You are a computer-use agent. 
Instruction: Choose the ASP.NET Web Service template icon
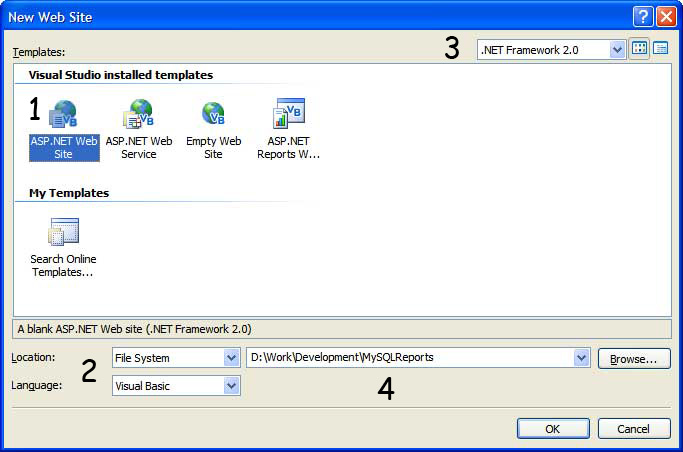pyautogui.click(x=139, y=114)
